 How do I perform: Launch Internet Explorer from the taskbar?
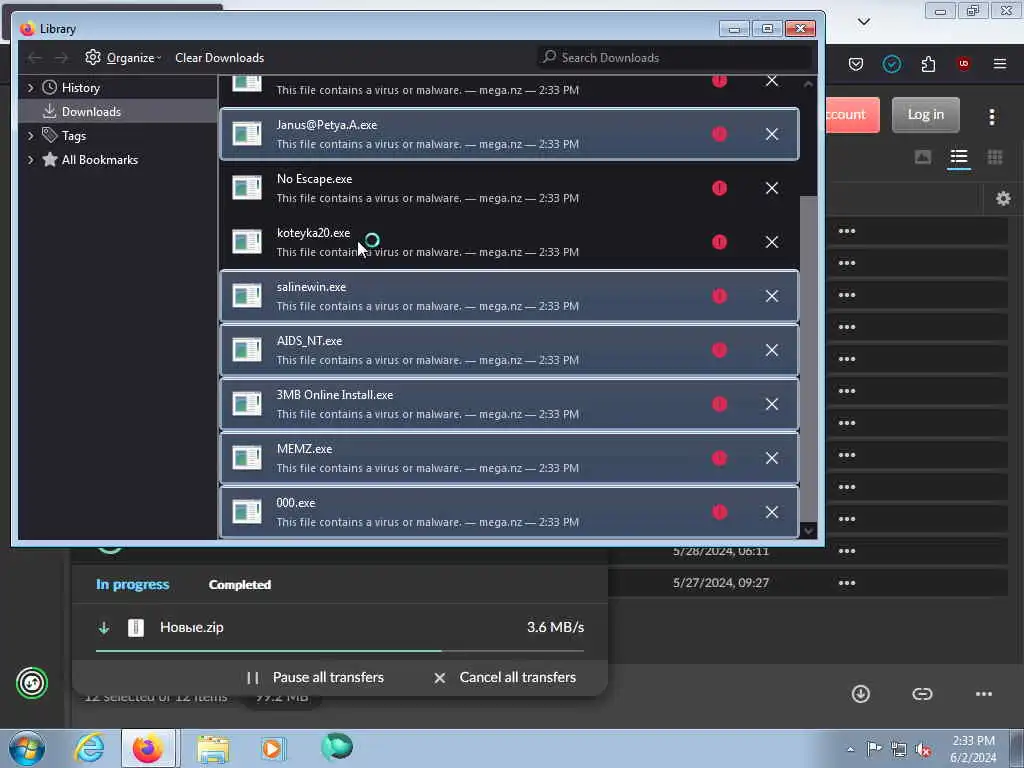point(89,748)
